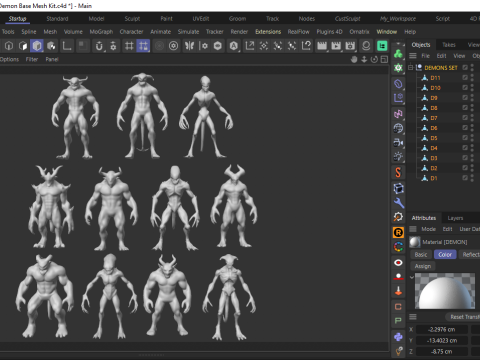This screenshot has width=480, height=360.
Task: Click the square with question mark arrow icon
Action: pyautogui.click(x=306, y=46)
